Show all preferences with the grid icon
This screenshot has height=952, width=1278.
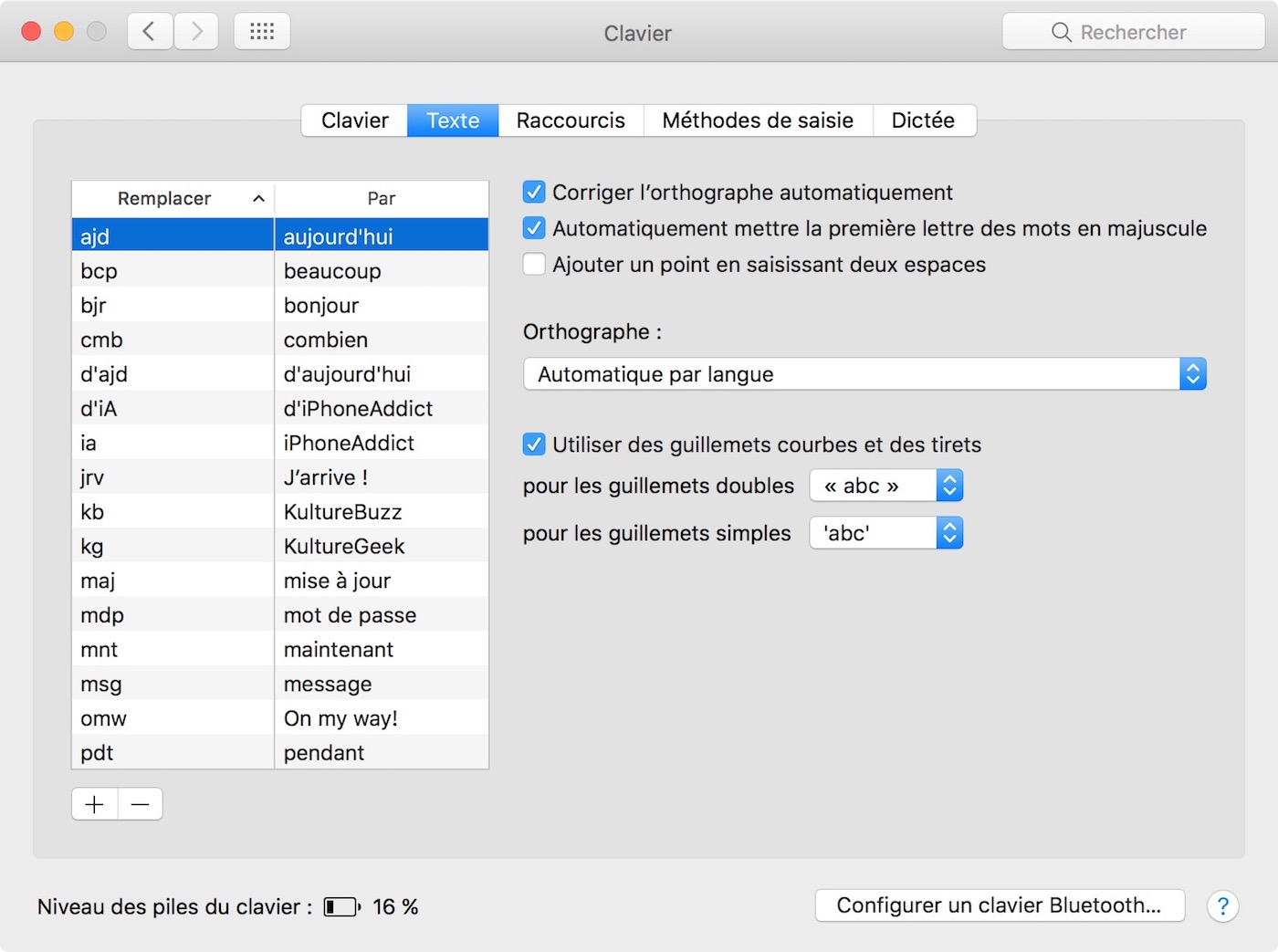262,32
